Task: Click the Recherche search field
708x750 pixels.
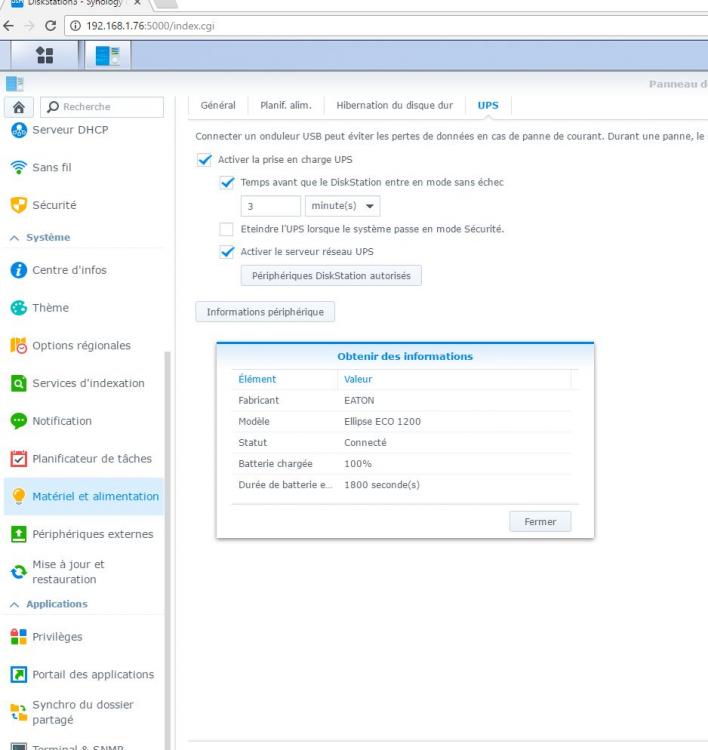Action: [x=102, y=107]
